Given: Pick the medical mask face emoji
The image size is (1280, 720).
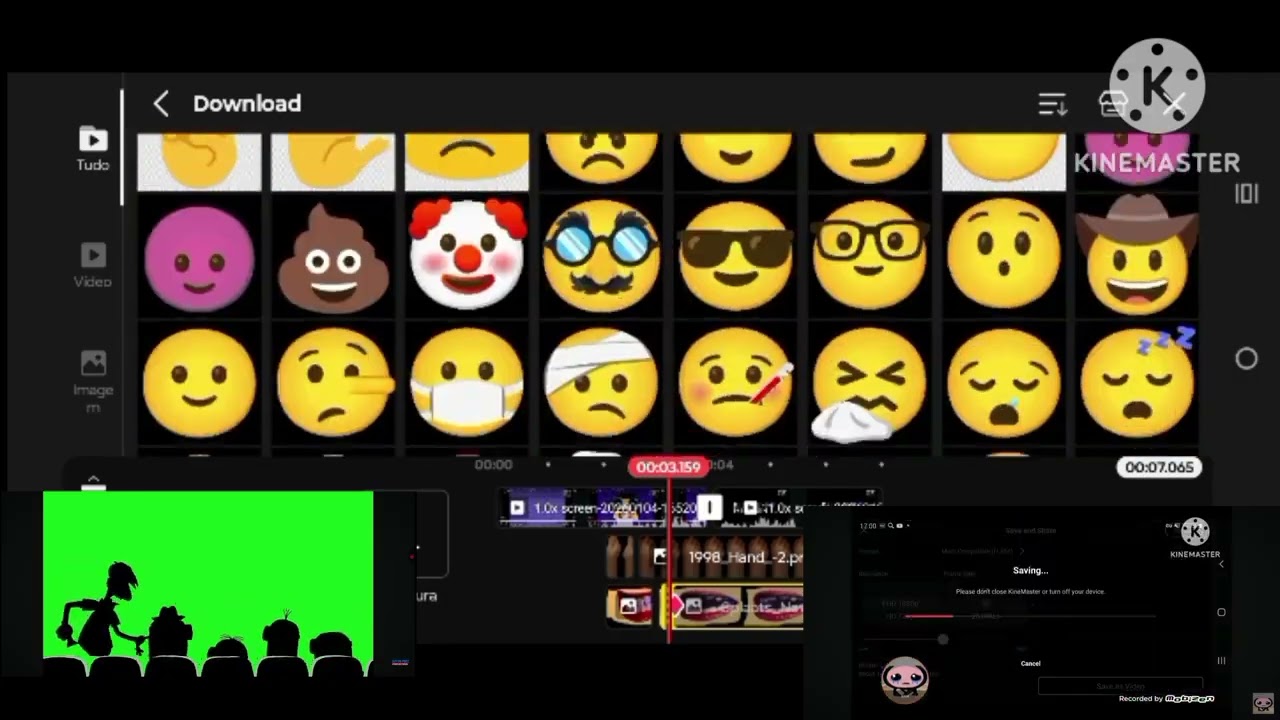Looking at the screenshot, I should point(467,384).
